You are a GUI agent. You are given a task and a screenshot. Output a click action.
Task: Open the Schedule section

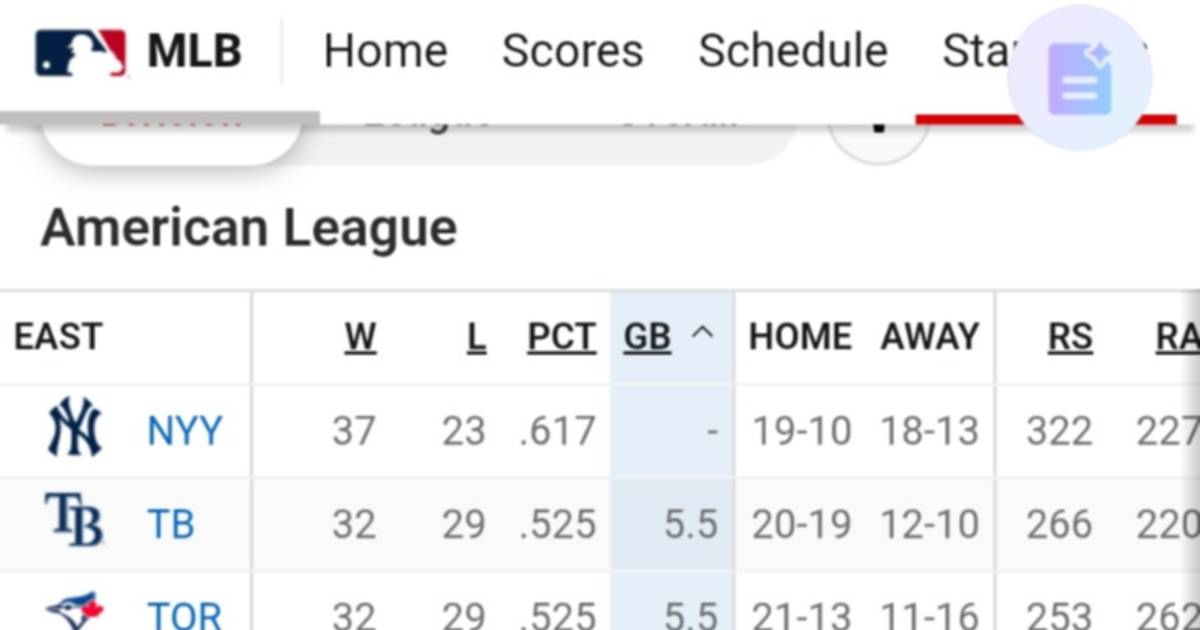pyautogui.click(x=793, y=50)
